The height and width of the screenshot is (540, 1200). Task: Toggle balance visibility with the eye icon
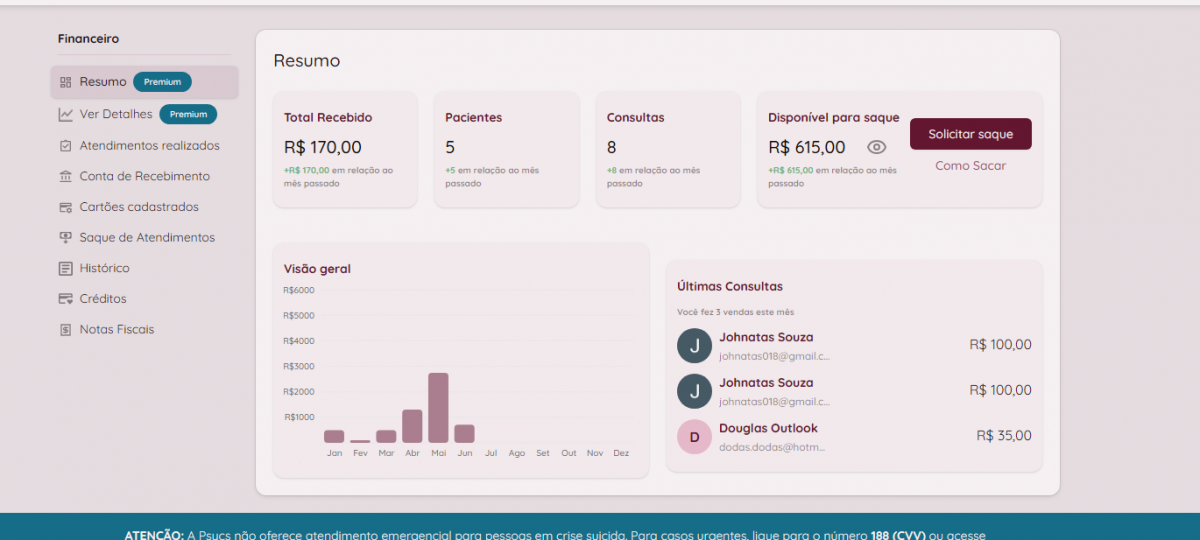(x=876, y=147)
